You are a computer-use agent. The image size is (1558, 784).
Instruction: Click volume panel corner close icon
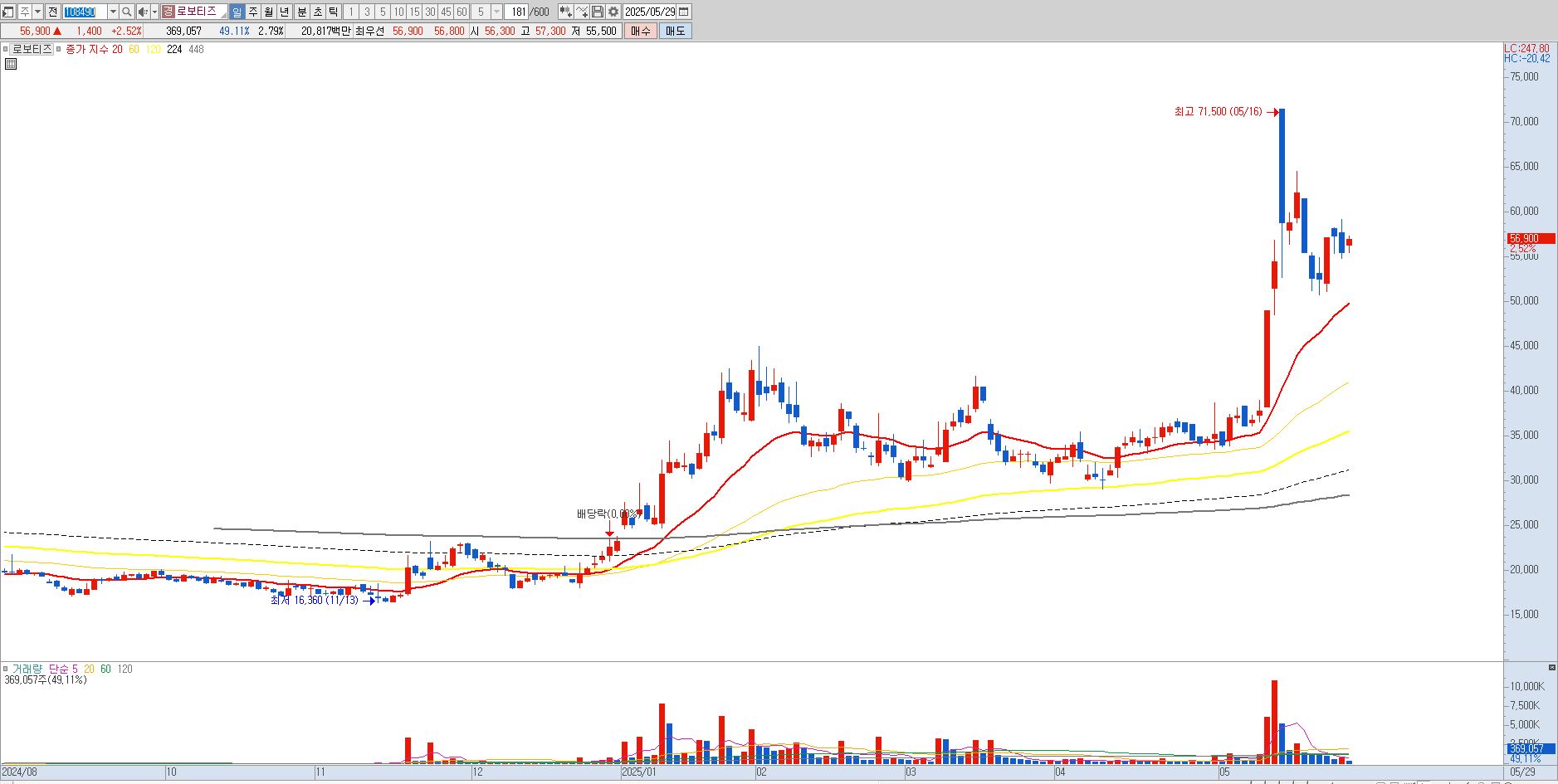1551,667
